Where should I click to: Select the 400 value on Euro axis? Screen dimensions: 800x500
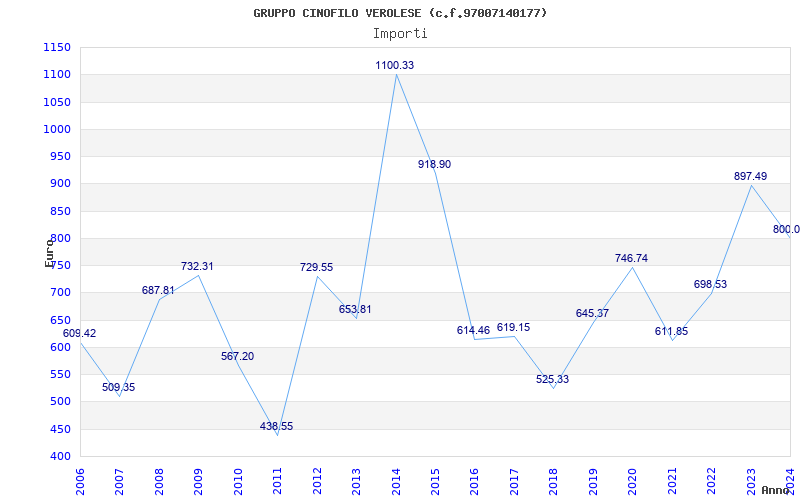tap(60, 456)
